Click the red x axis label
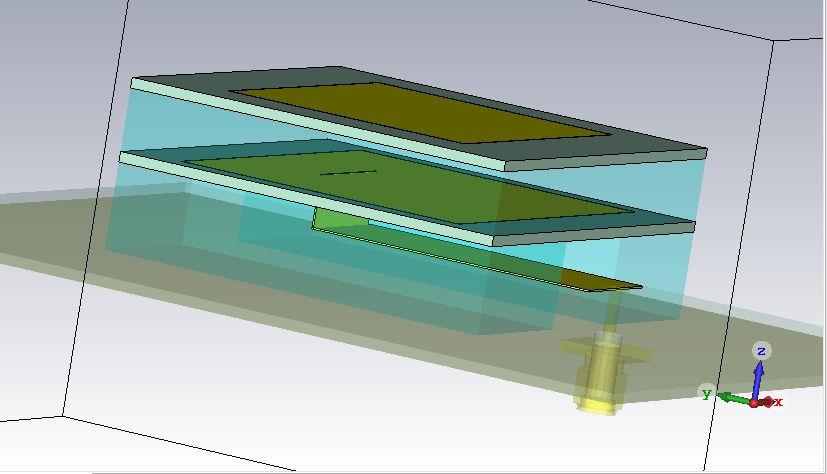This screenshot has height=474, width=827. click(778, 402)
